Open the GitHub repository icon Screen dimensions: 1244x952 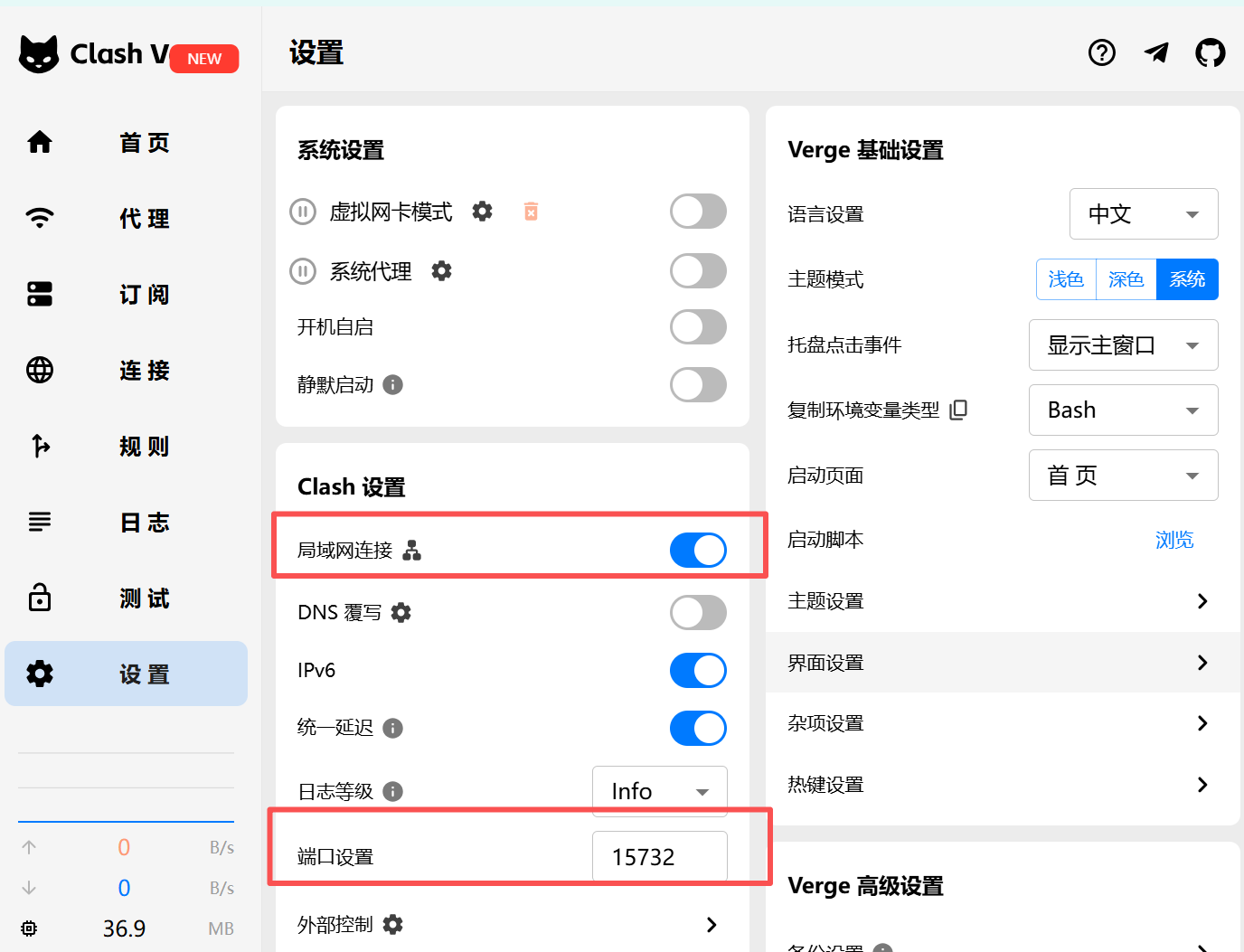1210,52
